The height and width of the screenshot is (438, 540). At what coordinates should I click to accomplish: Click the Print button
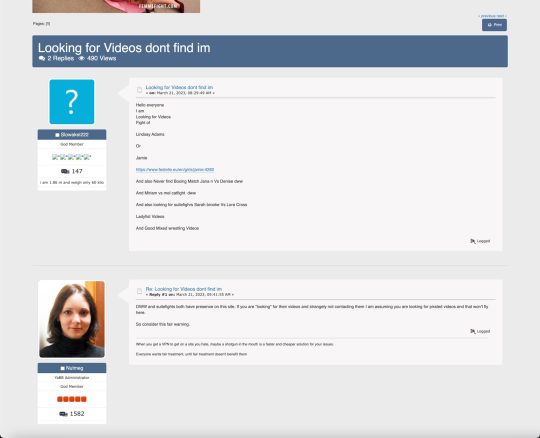coord(494,25)
